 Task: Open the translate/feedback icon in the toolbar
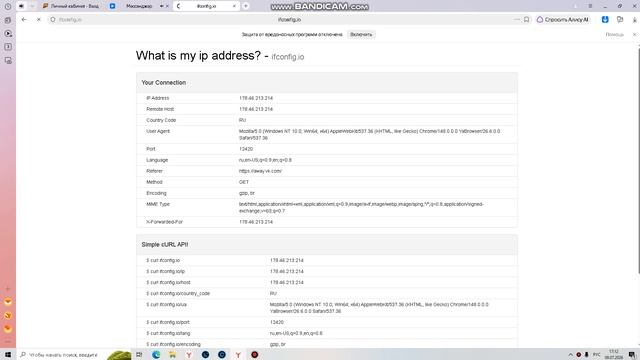(620, 20)
